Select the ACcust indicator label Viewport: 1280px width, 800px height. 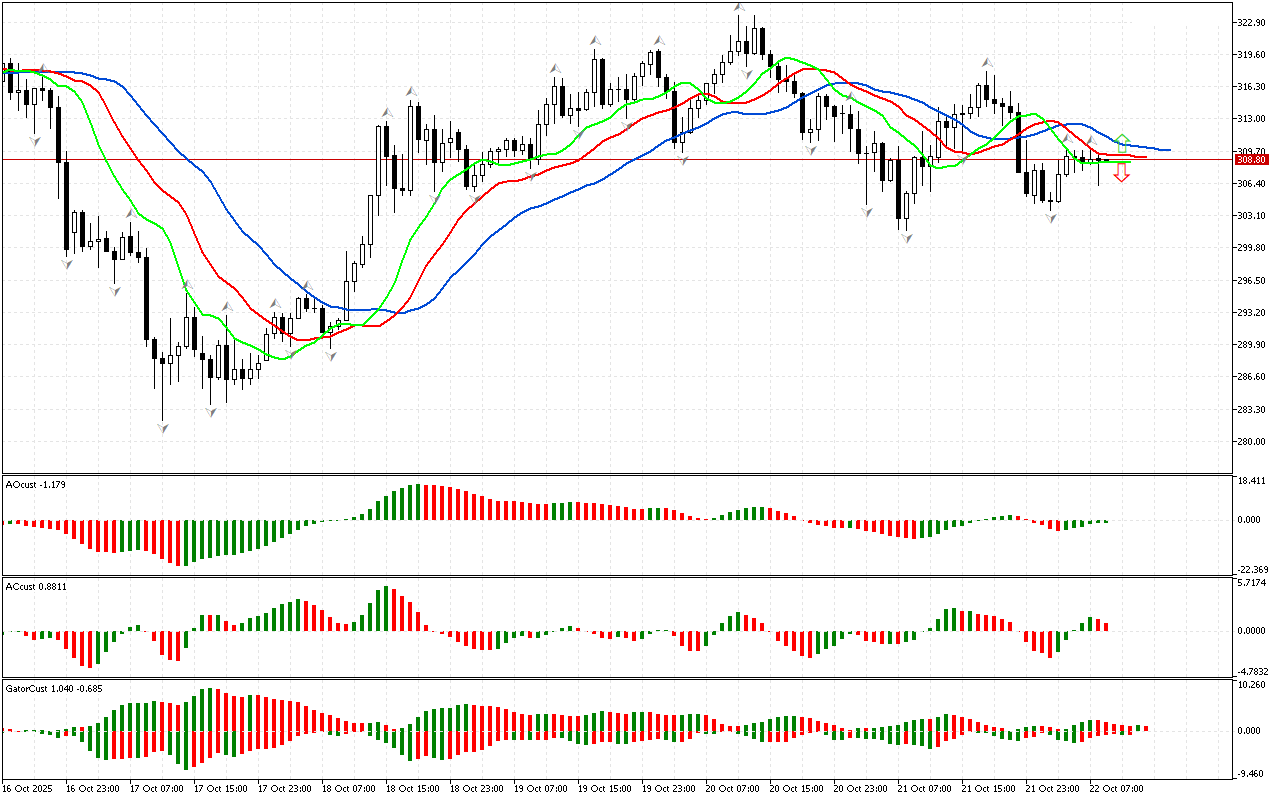[36, 585]
